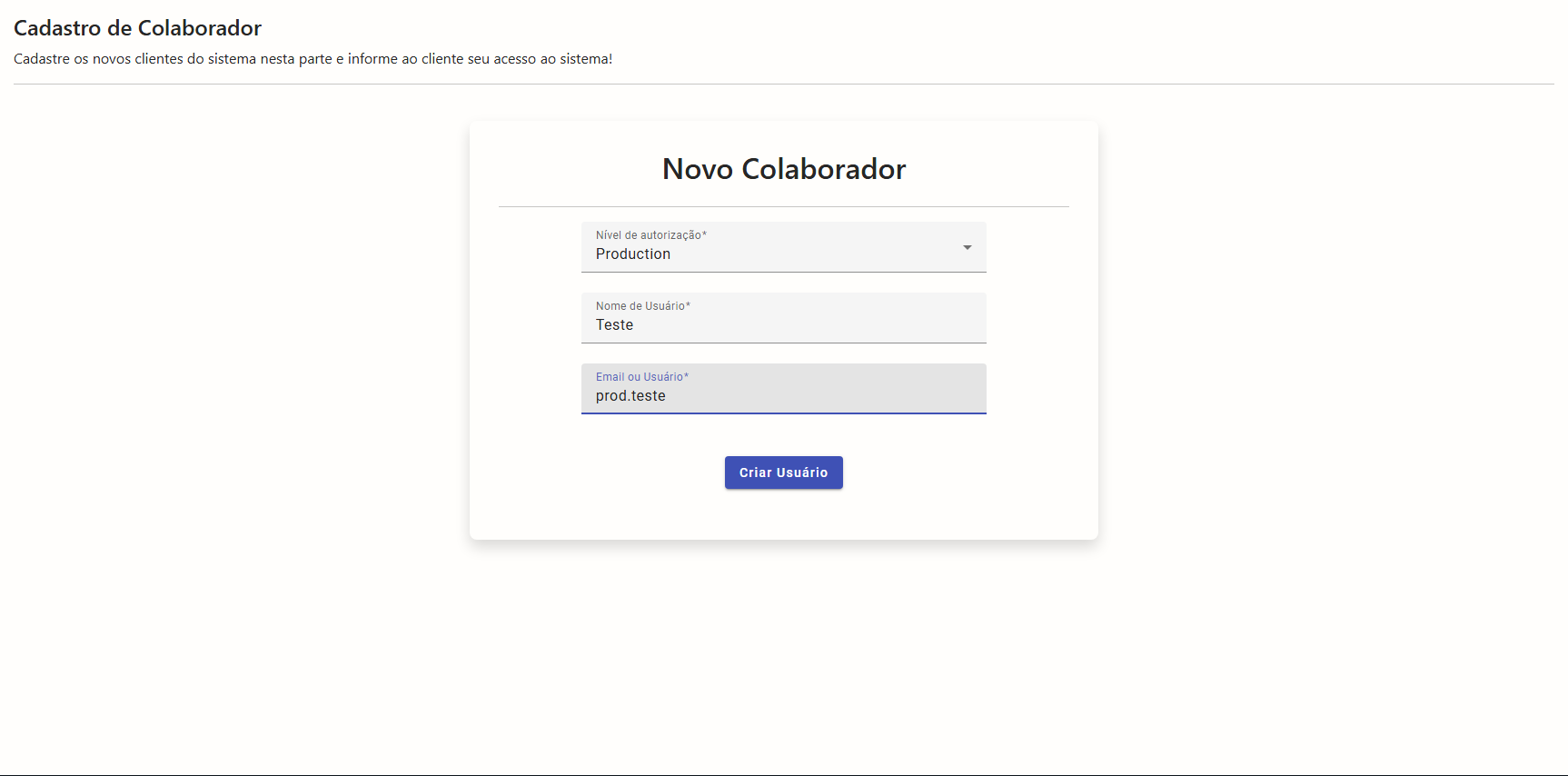1568x776 pixels.
Task: Click the "Novo Colaborador" card heading
Action: point(783,169)
